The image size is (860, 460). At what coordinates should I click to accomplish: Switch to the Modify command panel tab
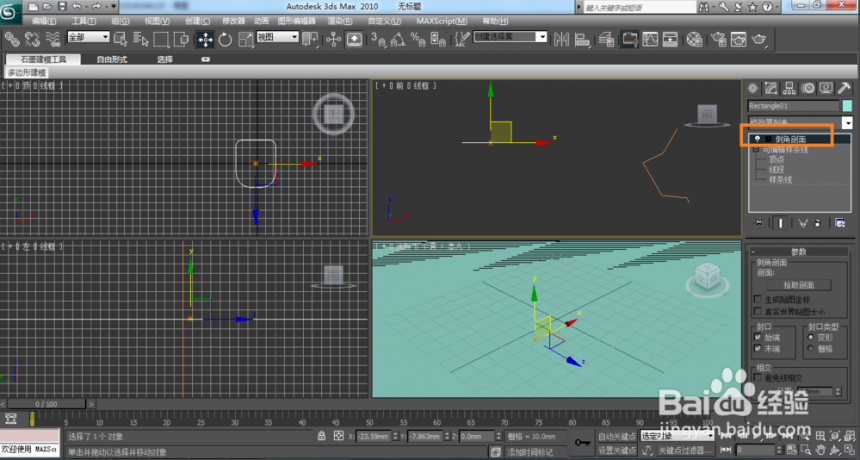771,88
